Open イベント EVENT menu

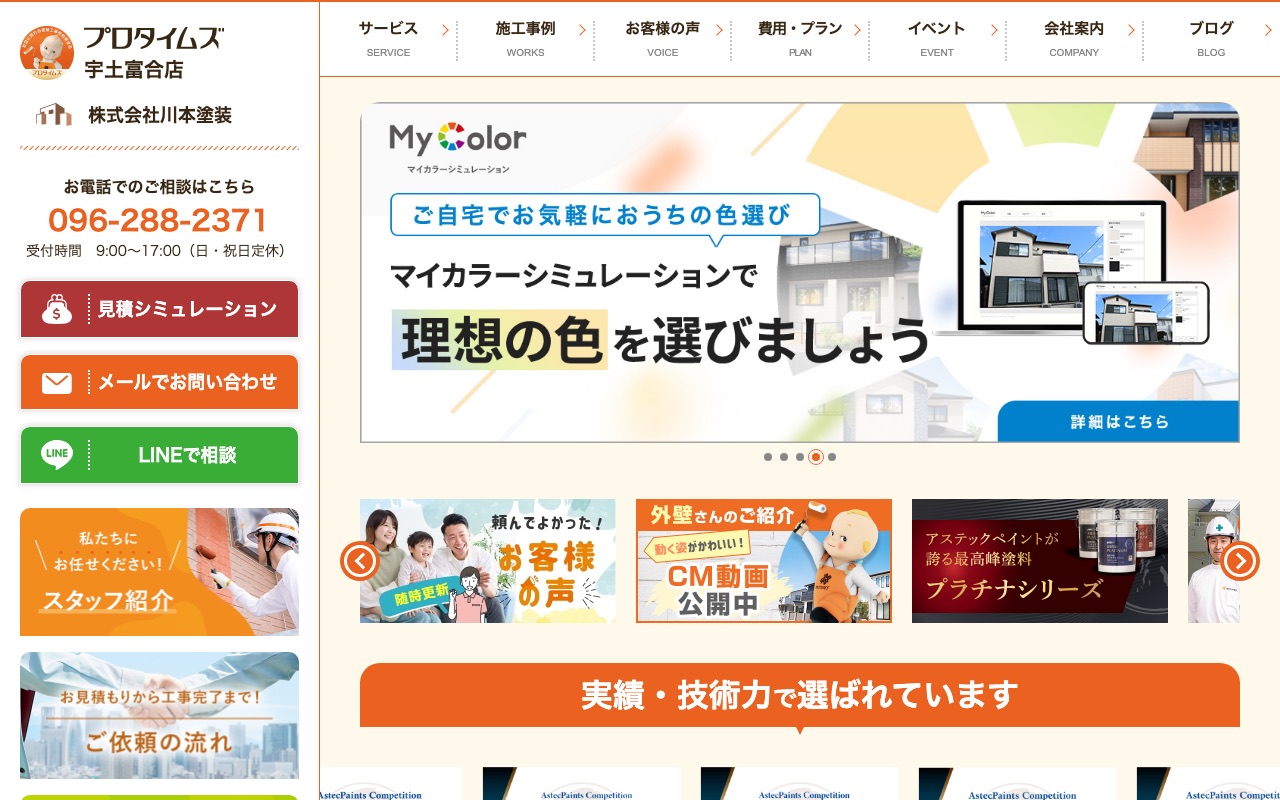937,38
